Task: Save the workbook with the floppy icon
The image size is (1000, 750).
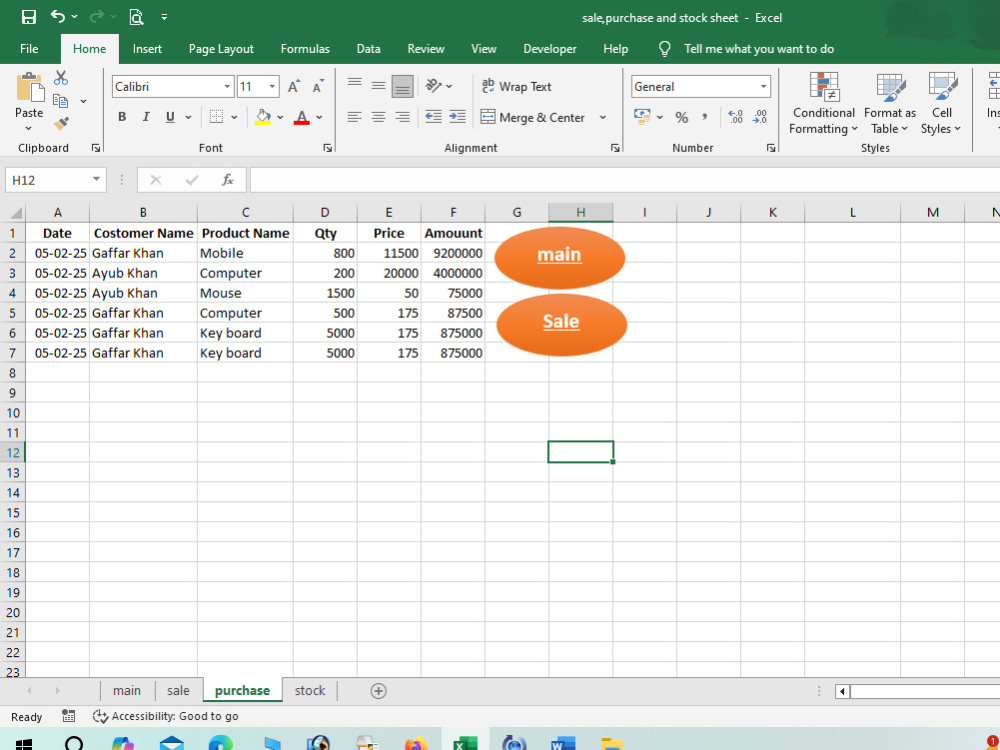Action: pyautogui.click(x=29, y=17)
